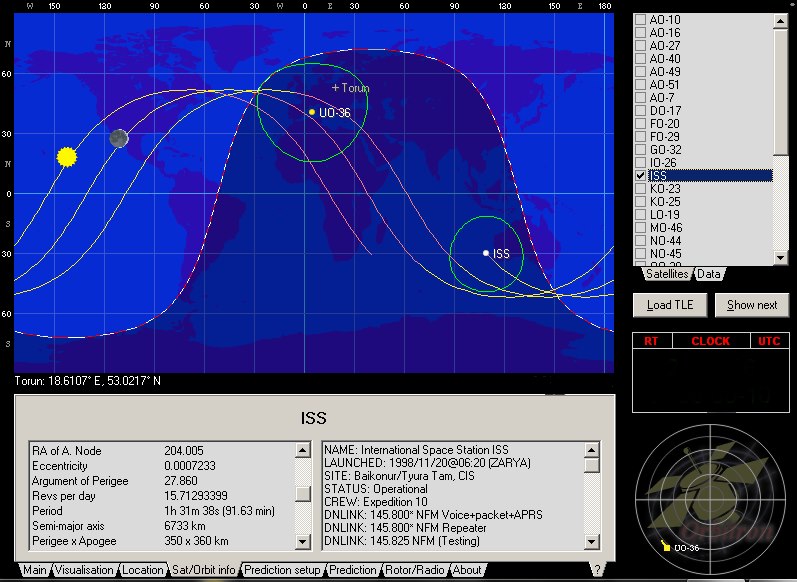
Task: Select GO-32 in the satellite list
Action: coord(665,149)
